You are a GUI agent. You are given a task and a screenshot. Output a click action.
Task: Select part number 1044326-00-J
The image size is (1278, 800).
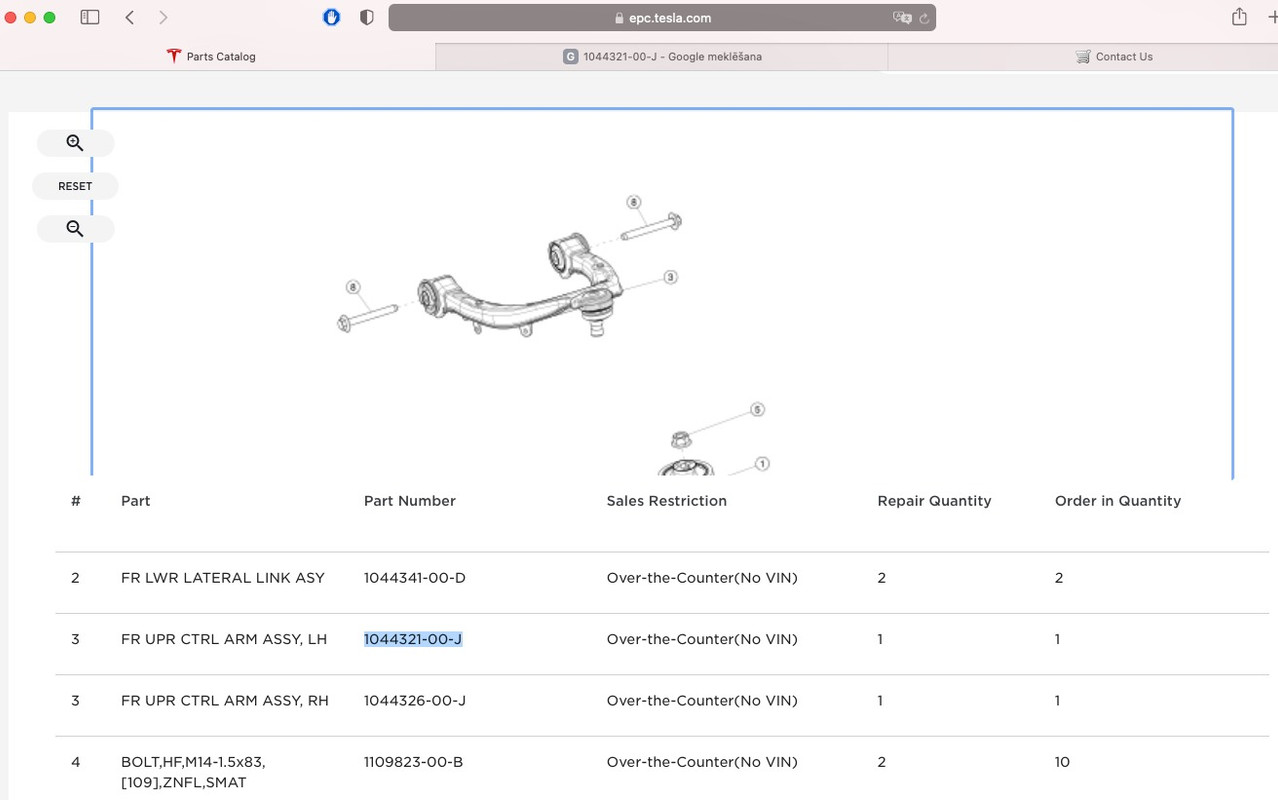click(x=415, y=701)
